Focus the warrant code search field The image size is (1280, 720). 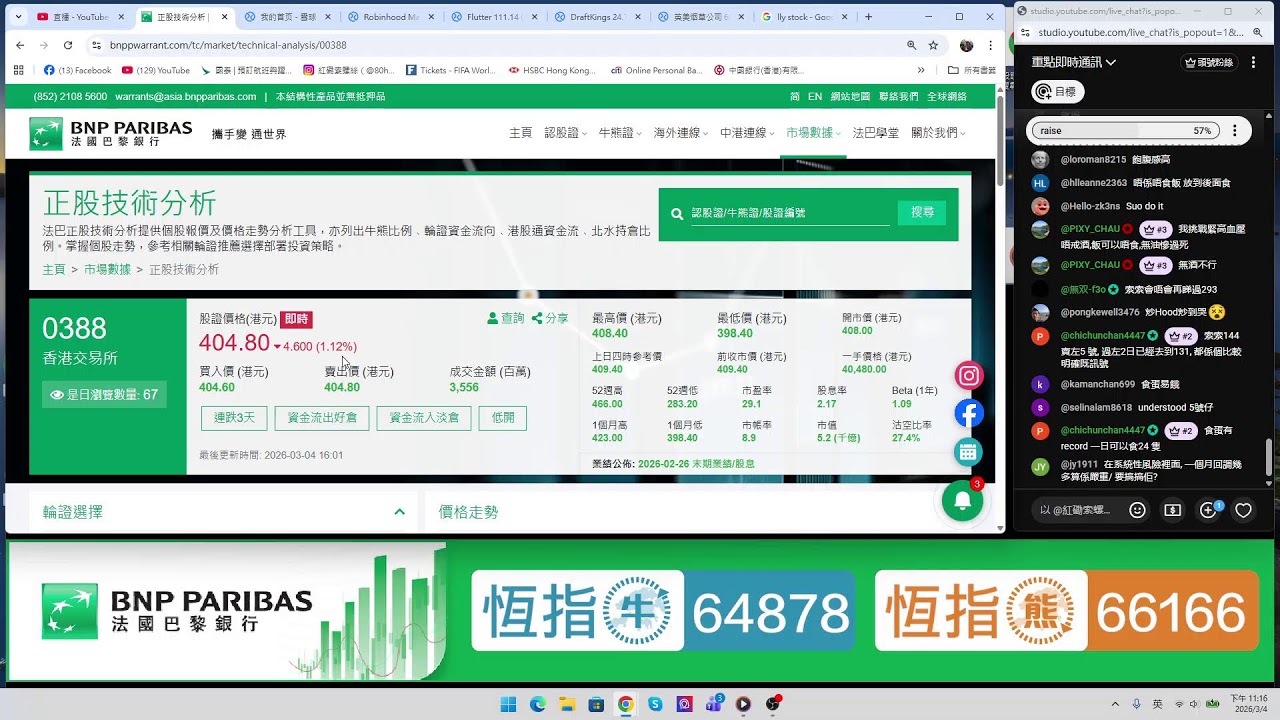click(x=790, y=213)
